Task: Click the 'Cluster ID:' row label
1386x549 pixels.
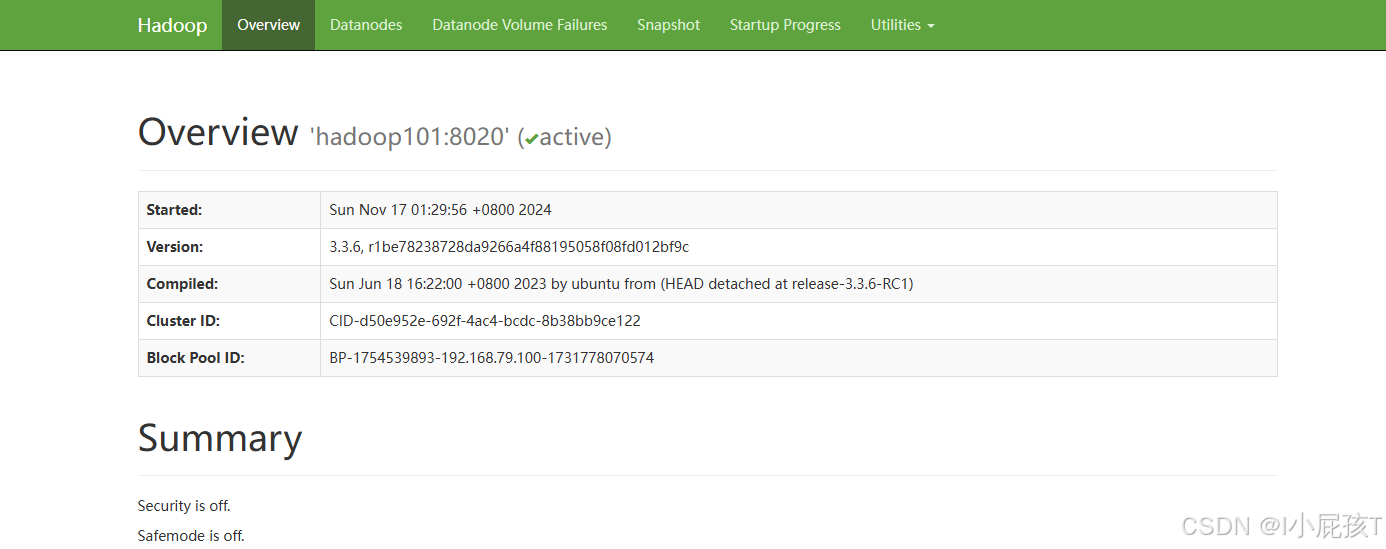Action: click(183, 321)
